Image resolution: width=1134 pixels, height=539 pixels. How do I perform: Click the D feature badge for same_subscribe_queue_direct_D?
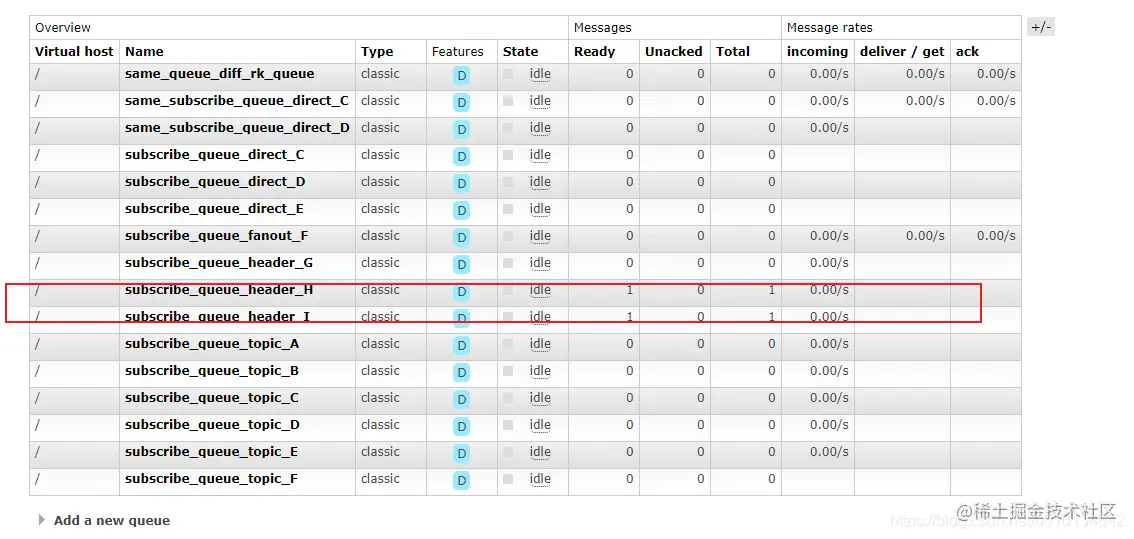461,130
